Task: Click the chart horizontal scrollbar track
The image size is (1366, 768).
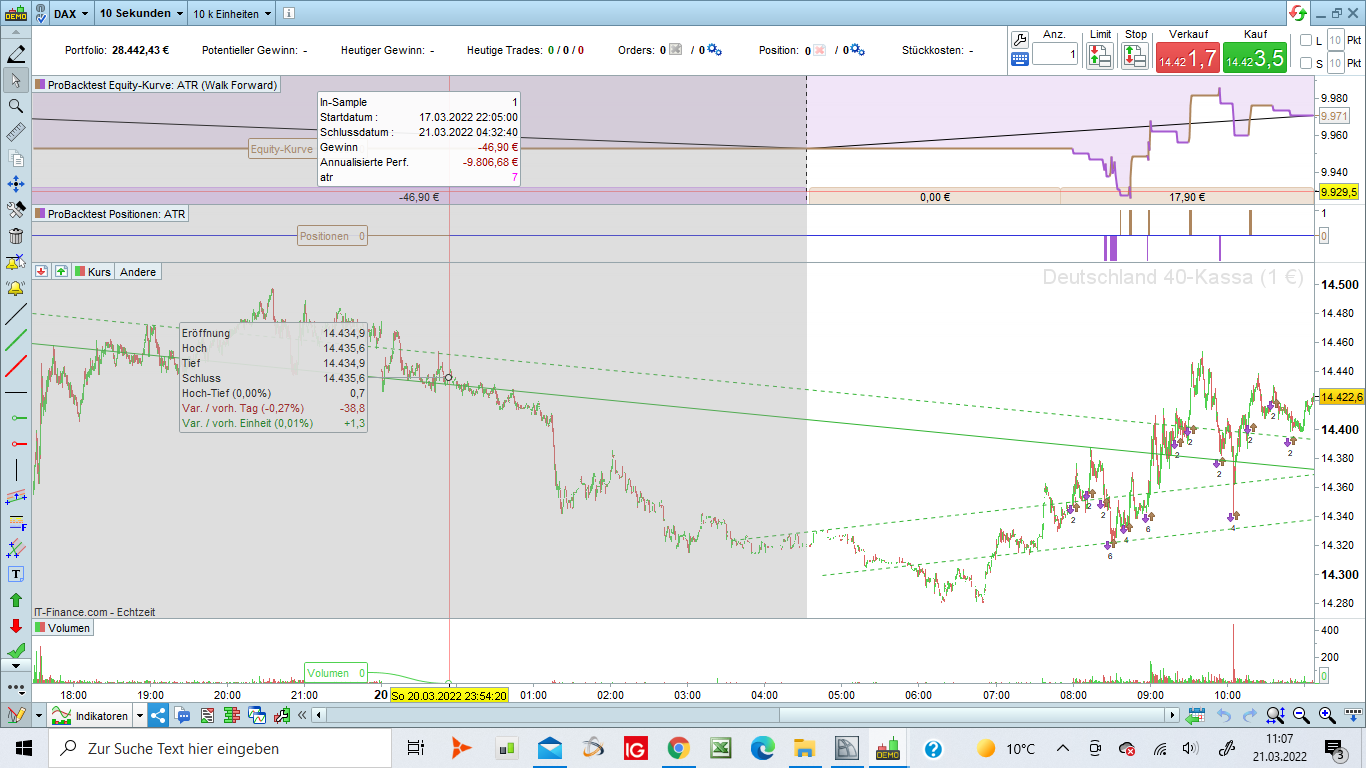Action: [x=746, y=715]
